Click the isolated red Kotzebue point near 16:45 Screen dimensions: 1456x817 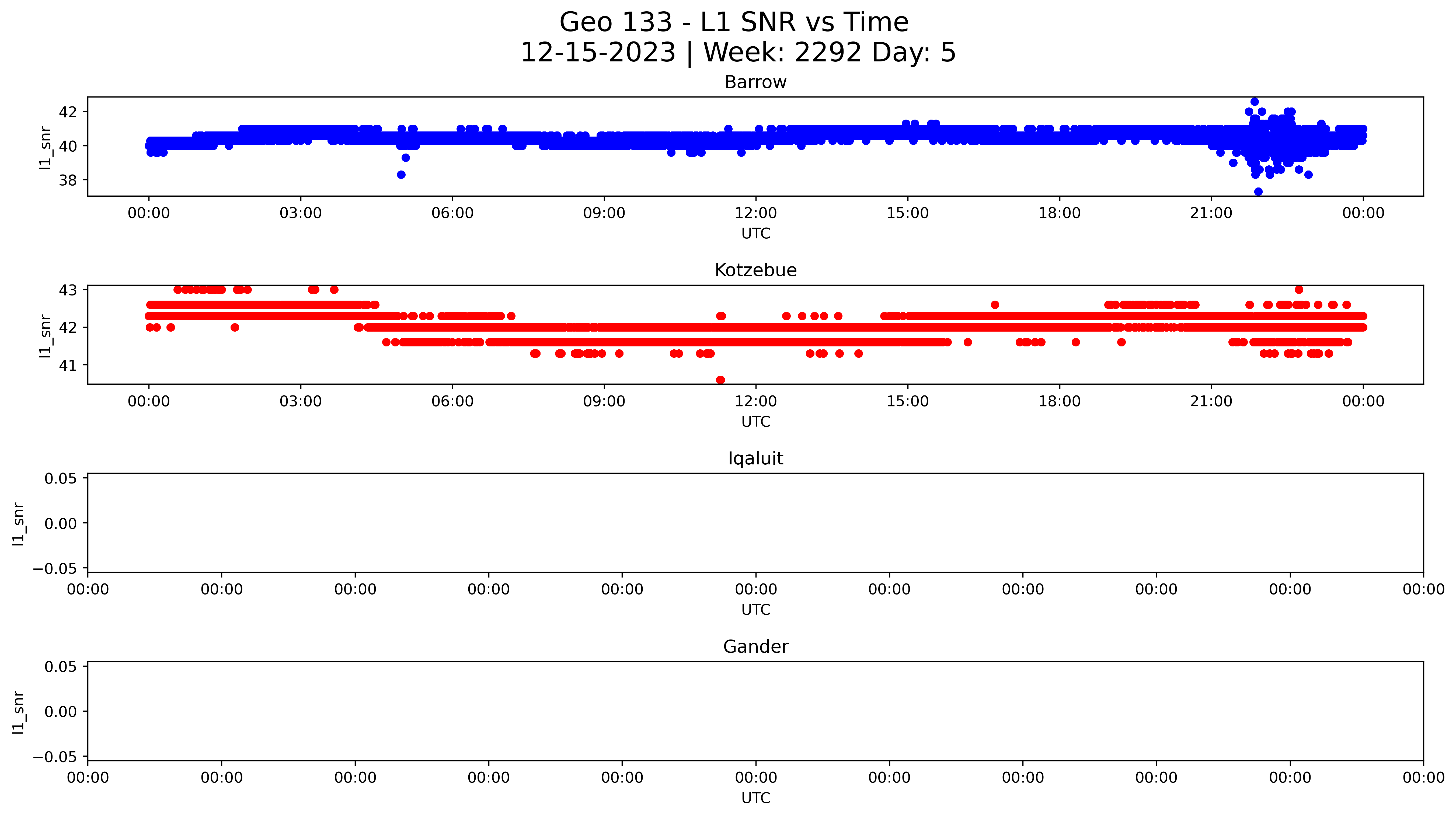(x=995, y=305)
